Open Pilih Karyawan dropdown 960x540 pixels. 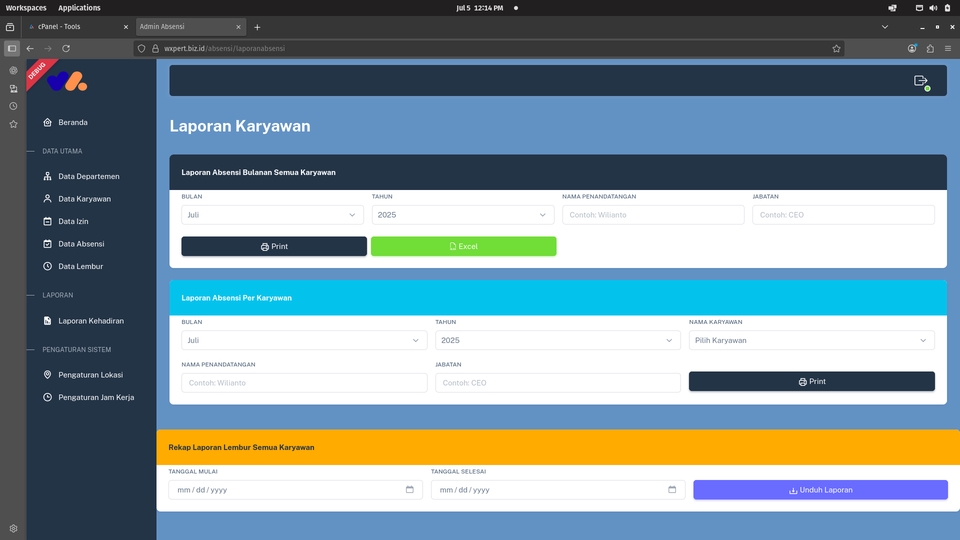(811, 340)
